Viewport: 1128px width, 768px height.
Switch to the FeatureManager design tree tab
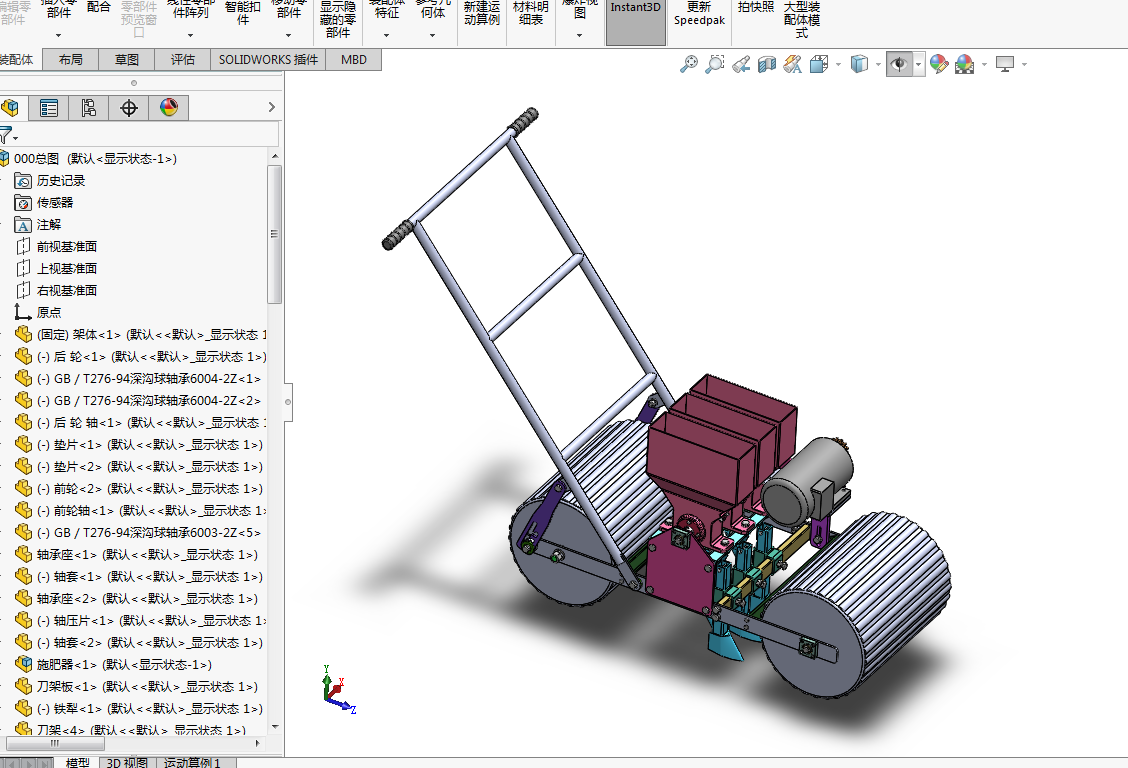[x=11, y=108]
